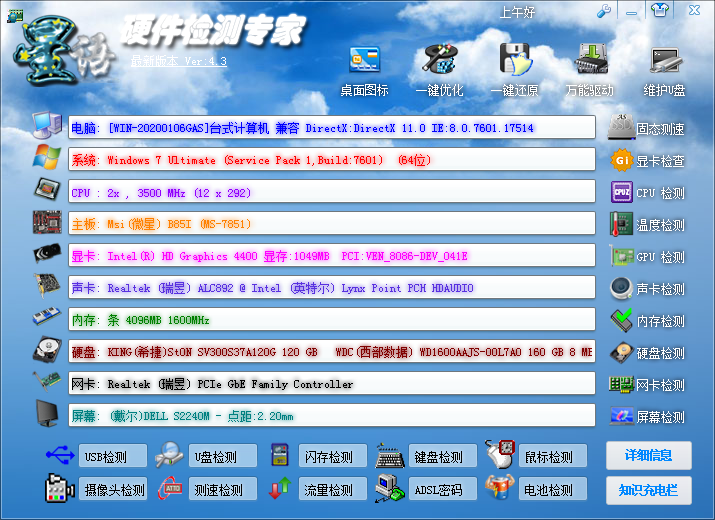Click the flash memory card icon
Image resolution: width=715 pixels, height=520 pixels.
[x=280, y=455]
